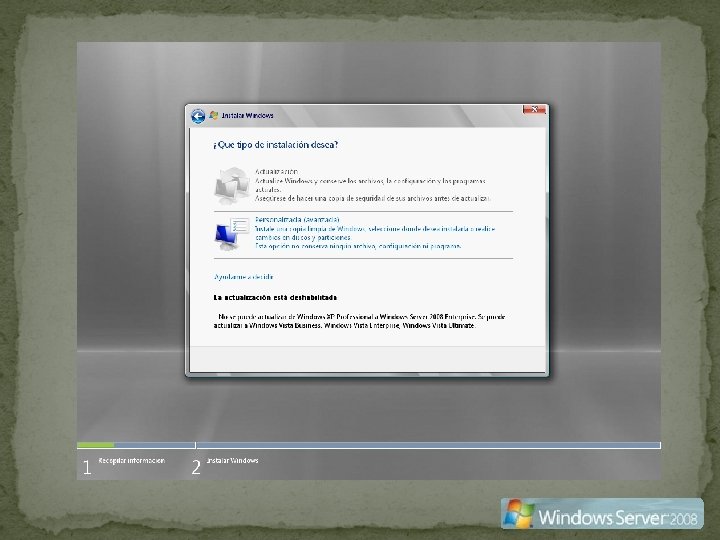The width and height of the screenshot is (720, 540).
Task: Close the Instalar Windows dialog
Action: (x=534, y=109)
